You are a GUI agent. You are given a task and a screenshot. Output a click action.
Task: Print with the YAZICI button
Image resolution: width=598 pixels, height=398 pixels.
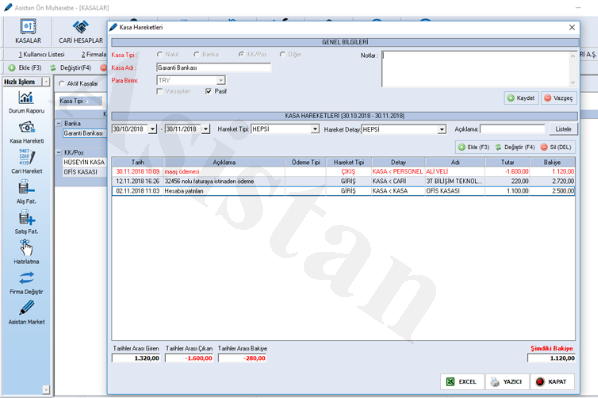tap(507, 382)
